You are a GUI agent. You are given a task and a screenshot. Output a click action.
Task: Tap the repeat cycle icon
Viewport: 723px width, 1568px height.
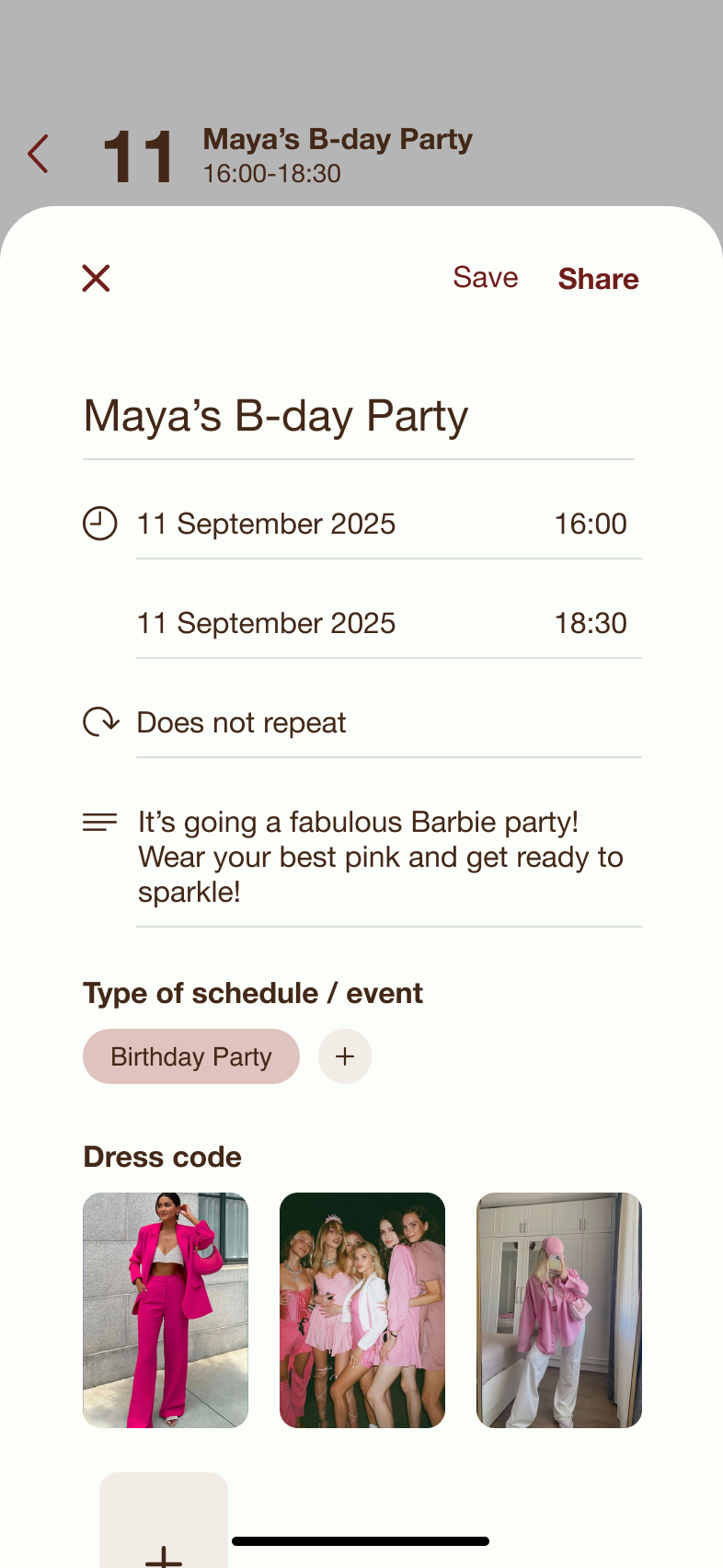pyautogui.click(x=101, y=722)
